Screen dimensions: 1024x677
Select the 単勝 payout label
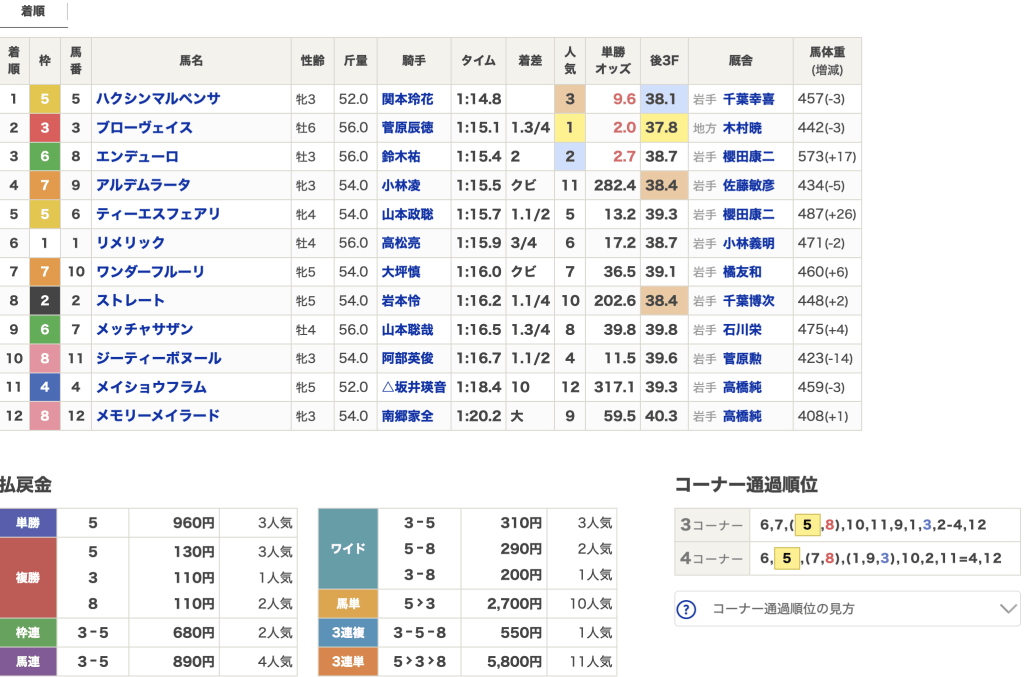(28, 522)
